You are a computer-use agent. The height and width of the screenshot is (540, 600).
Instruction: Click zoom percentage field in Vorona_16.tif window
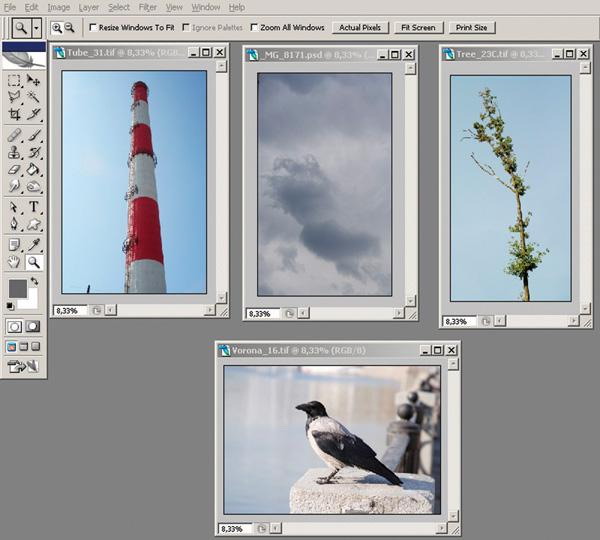click(x=232, y=528)
